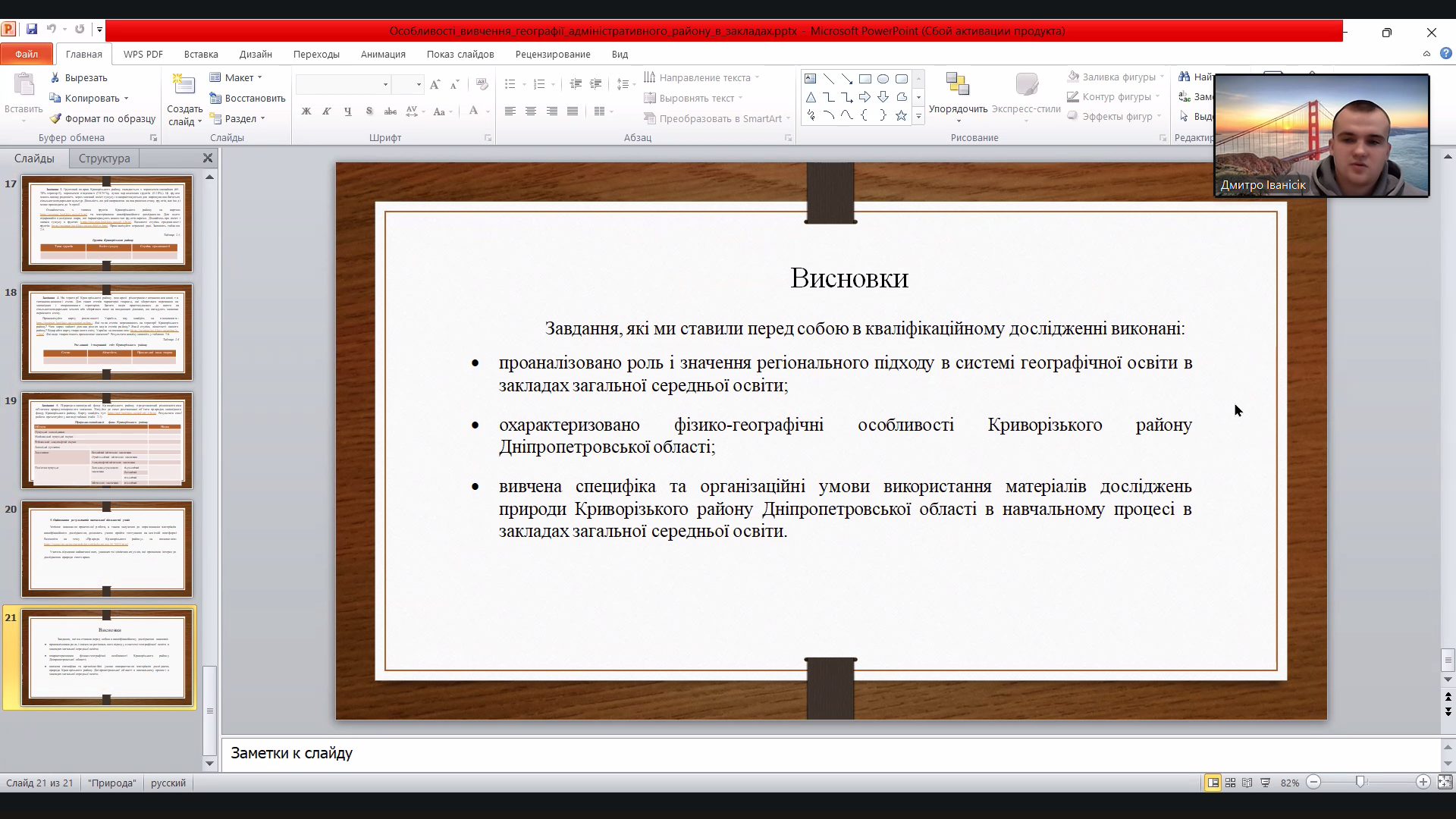This screenshot has height=819, width=1456.
Task: Toggle center text alignment
Action: [531, 111]
